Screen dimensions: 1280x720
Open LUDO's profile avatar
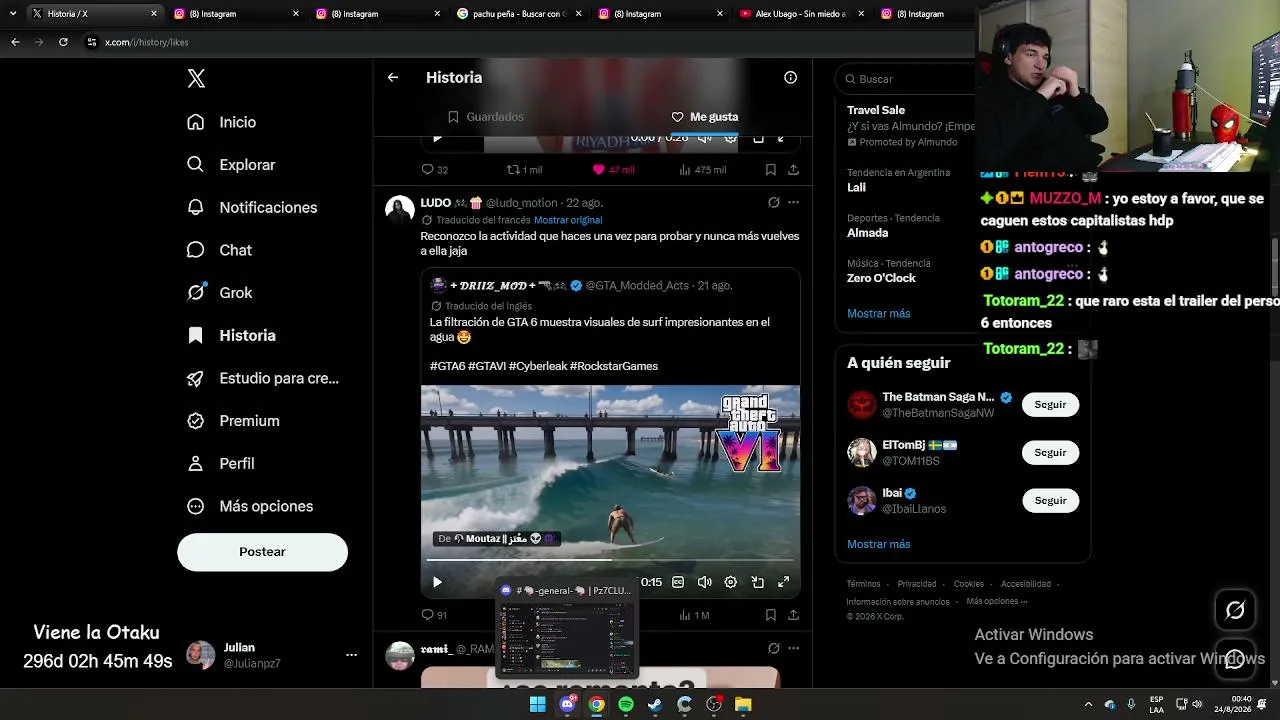coord(400,209)
